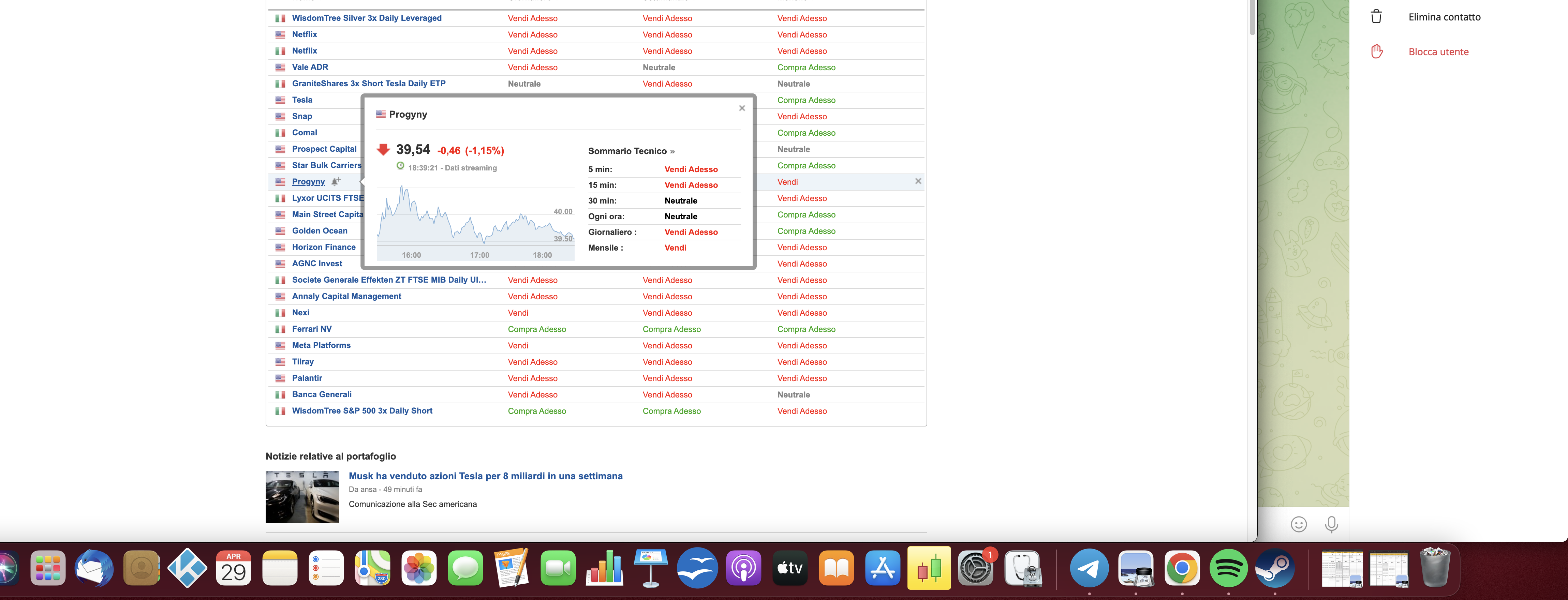Open System Preferences with update badge
Screen dimensions: 1568x600
click(x=976, y=568)
